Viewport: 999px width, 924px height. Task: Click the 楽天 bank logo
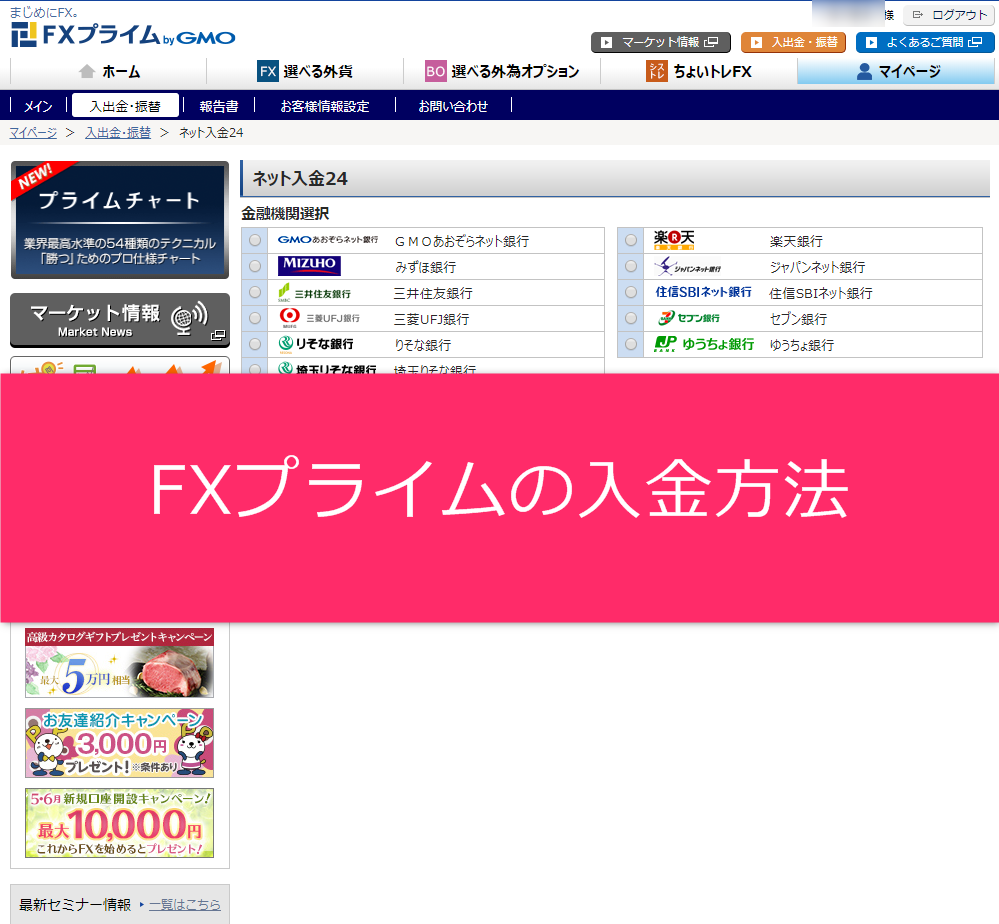(x=673, y=240)
